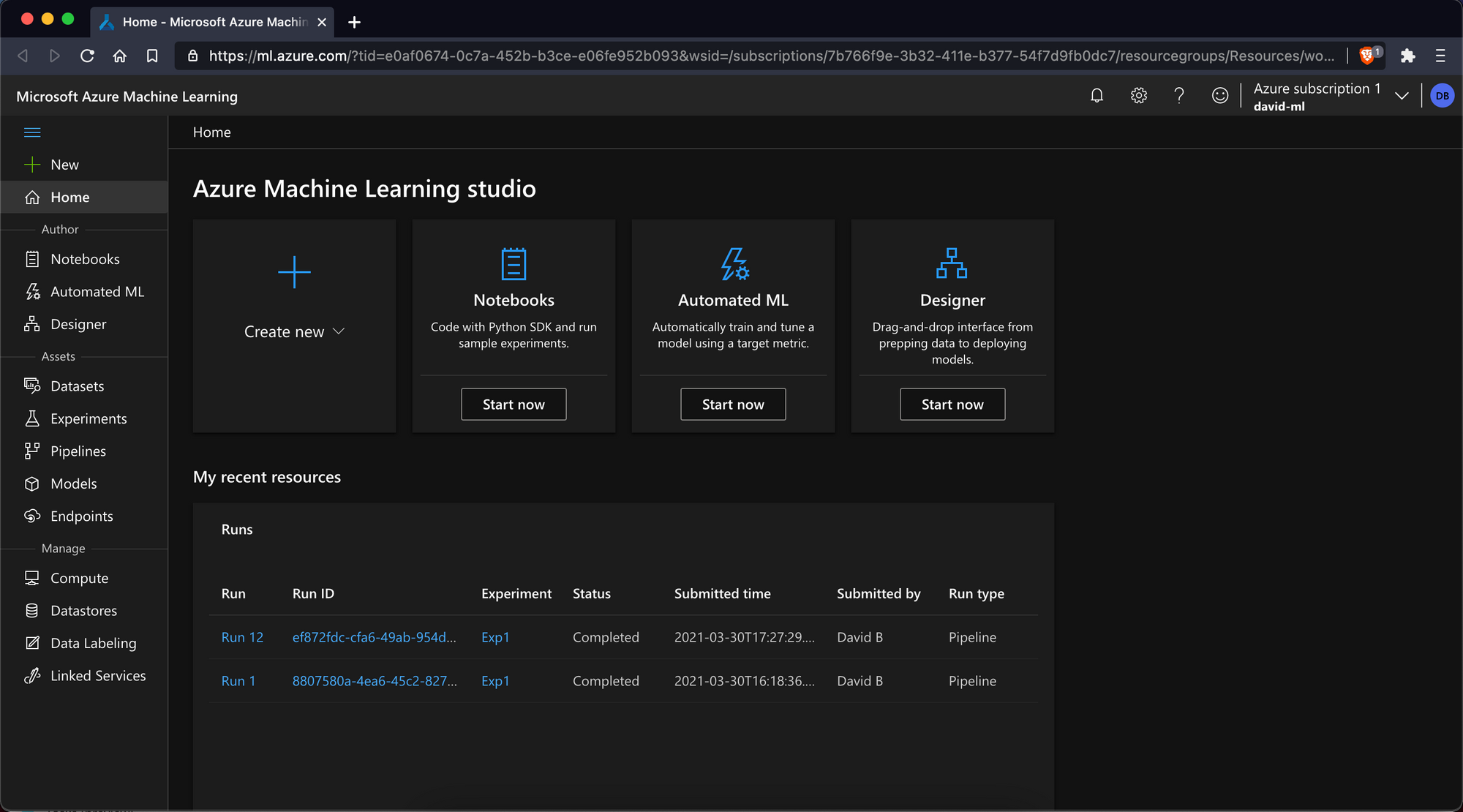1463x812 pixels.
Task: Click the browser address bar URL
Action: pos(768,56)
